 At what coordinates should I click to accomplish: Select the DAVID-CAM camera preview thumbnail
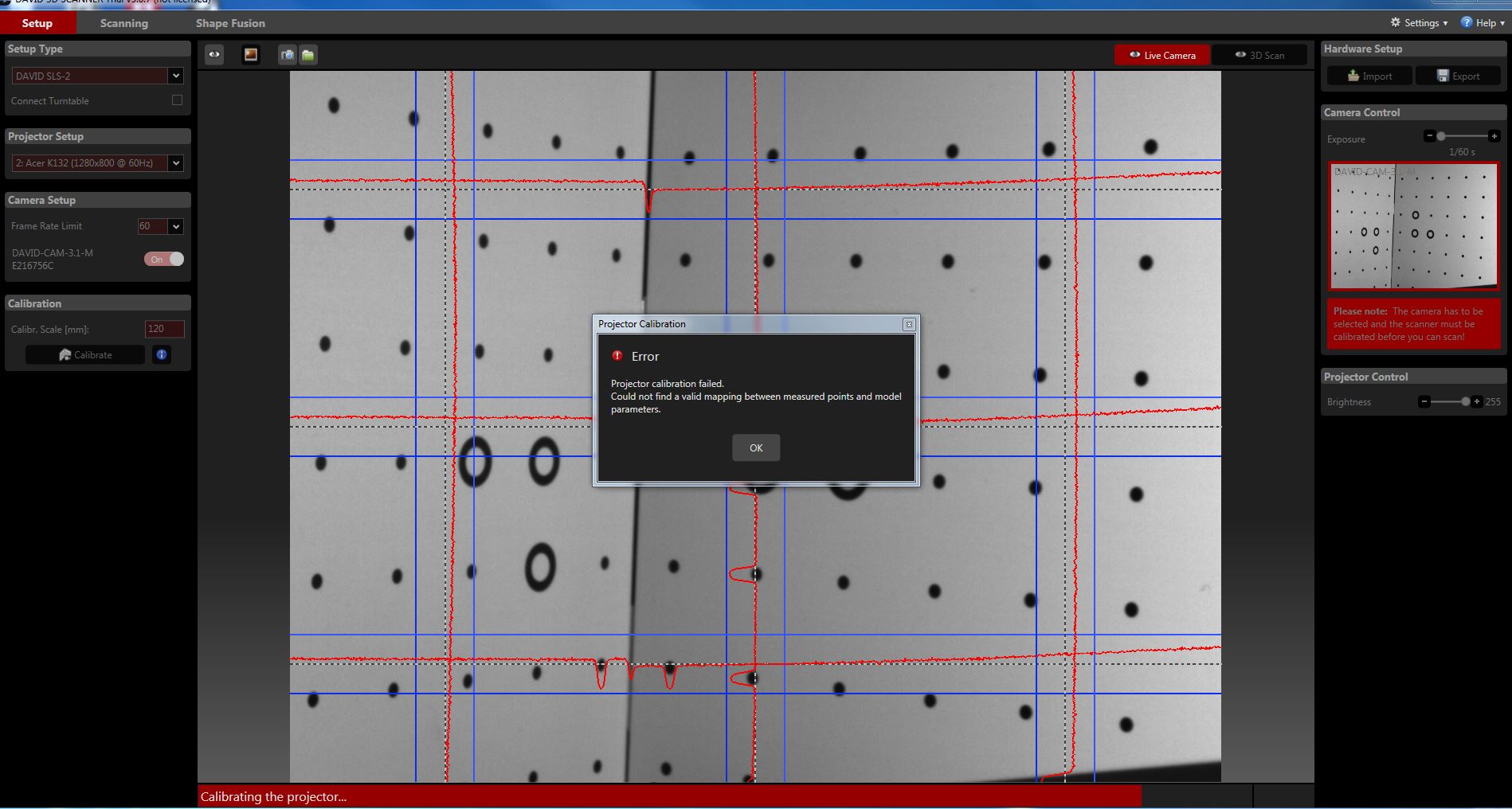tap(1413, 226)
